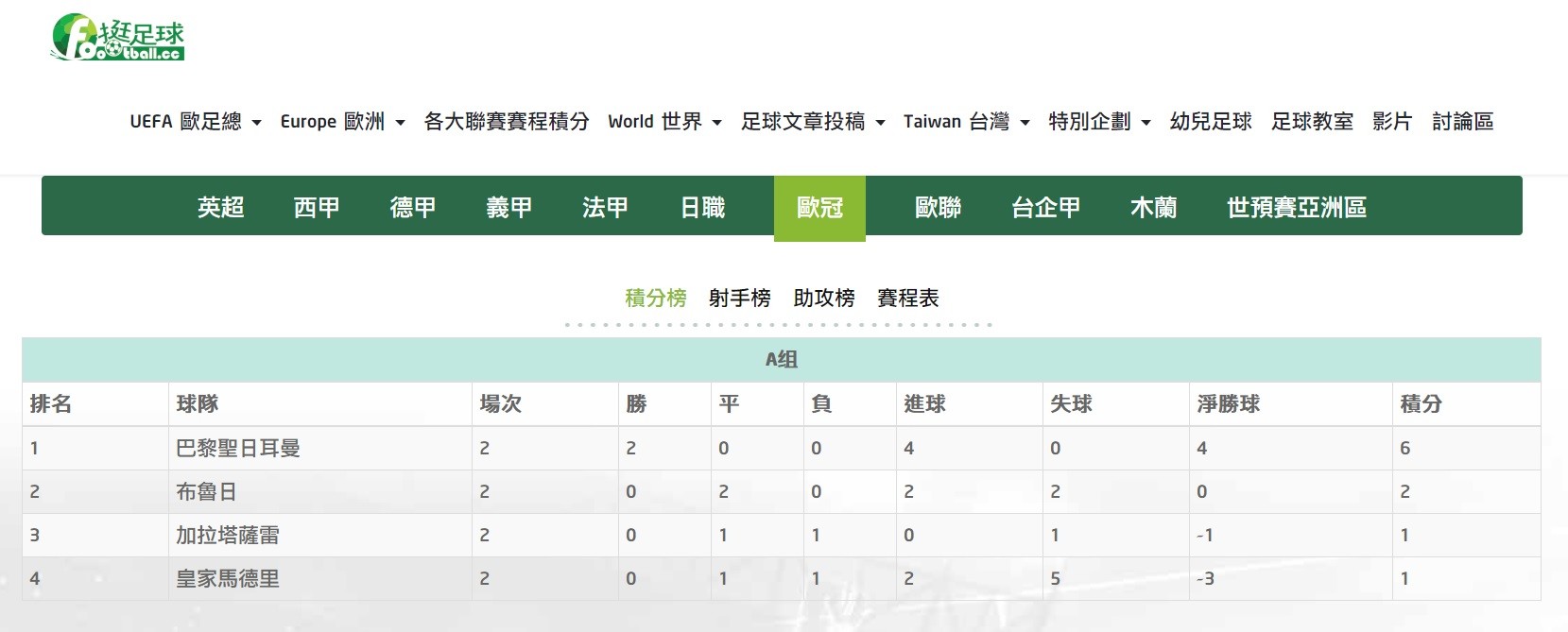Screen dimensions: 1568x632
Task: Expand the World 世界 dropdown menu
Action: [x=665, y=122]
